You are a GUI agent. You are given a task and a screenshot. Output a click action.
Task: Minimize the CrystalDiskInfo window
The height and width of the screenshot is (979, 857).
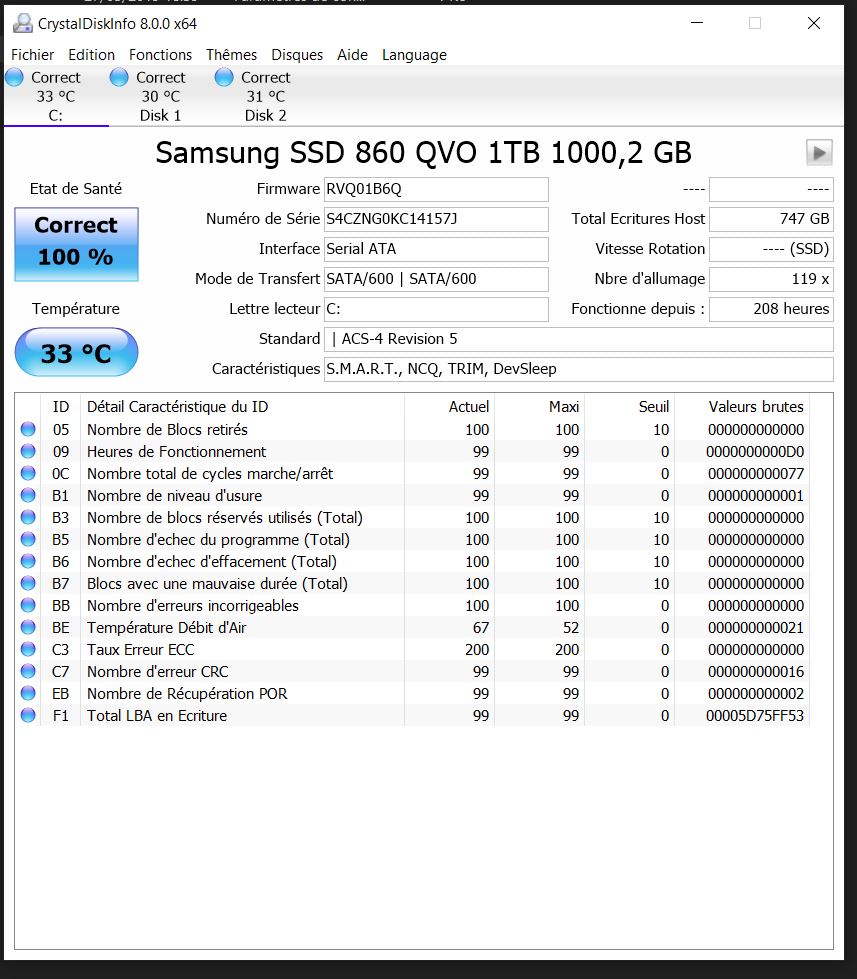pyautogui.click(x=697, y=23)
